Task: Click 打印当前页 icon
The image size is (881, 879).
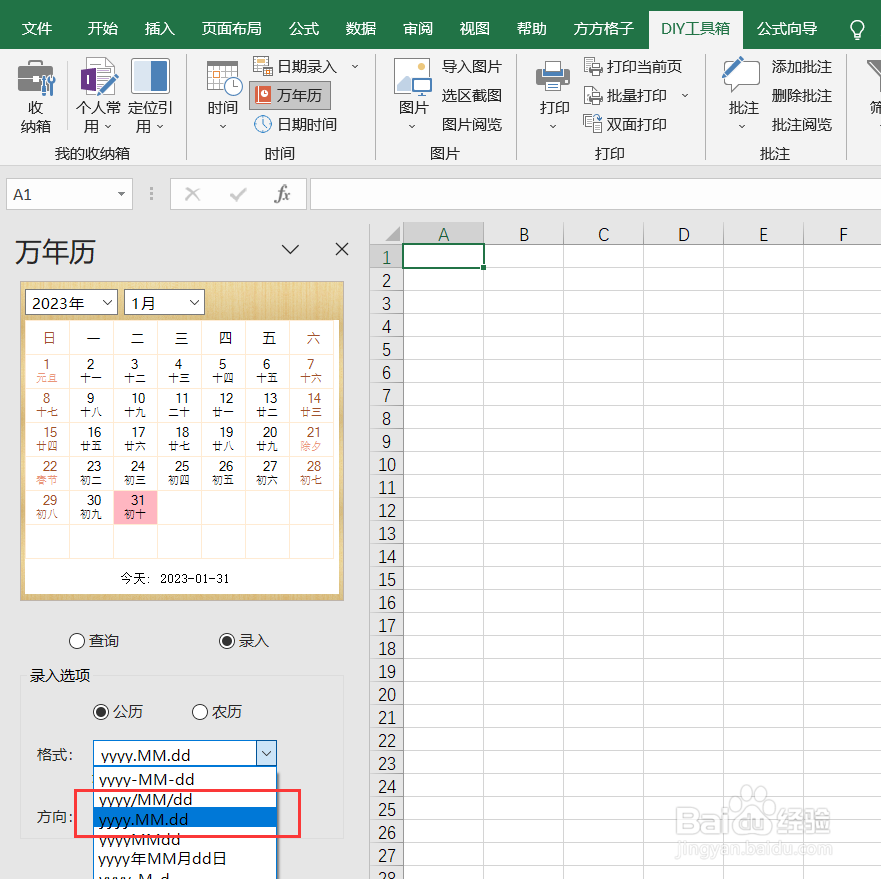Action: pyautogui.click(x=593, y=66)
